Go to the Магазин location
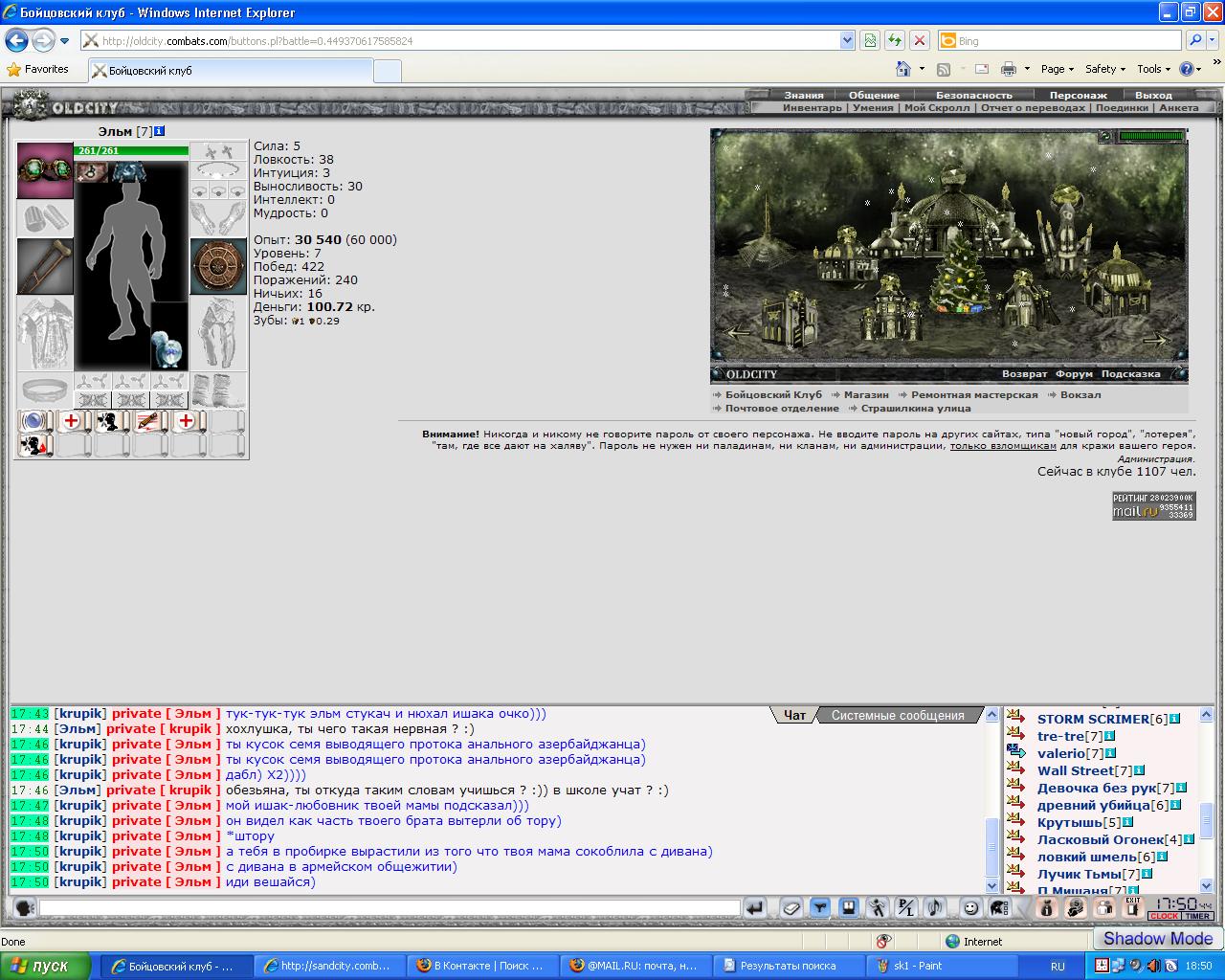Screen dimensions: 1225x980 tap(866, 394)
